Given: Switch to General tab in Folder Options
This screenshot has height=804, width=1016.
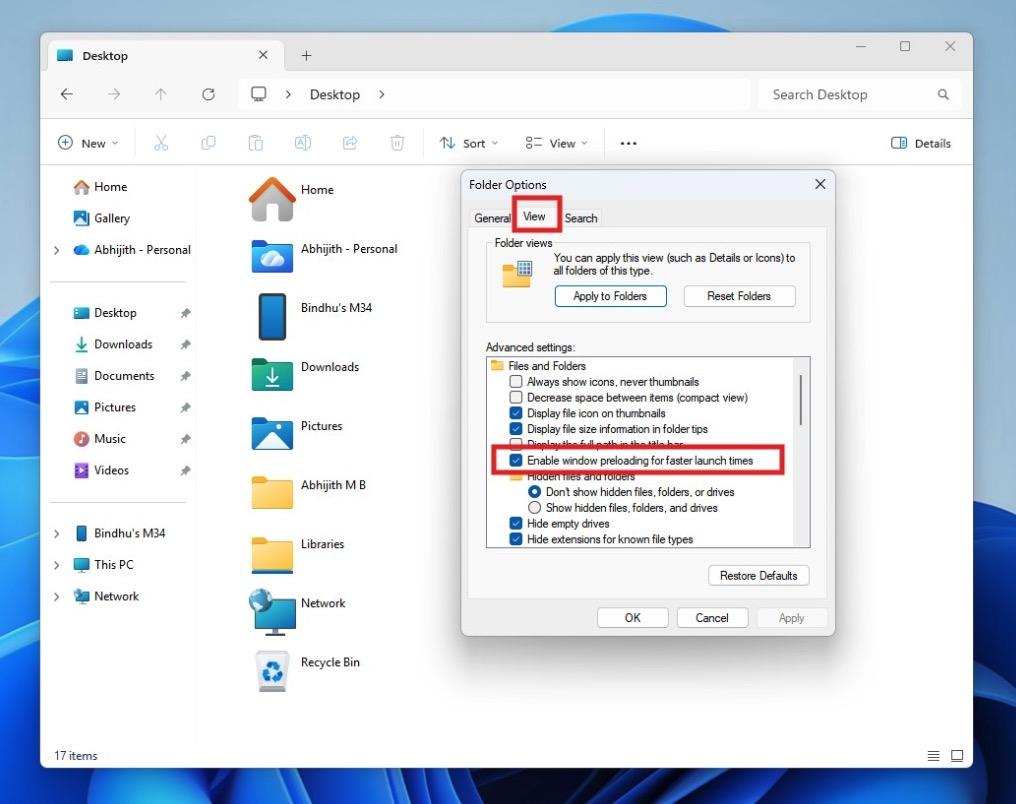Looking at the screenshot, I should coord(492,218).
